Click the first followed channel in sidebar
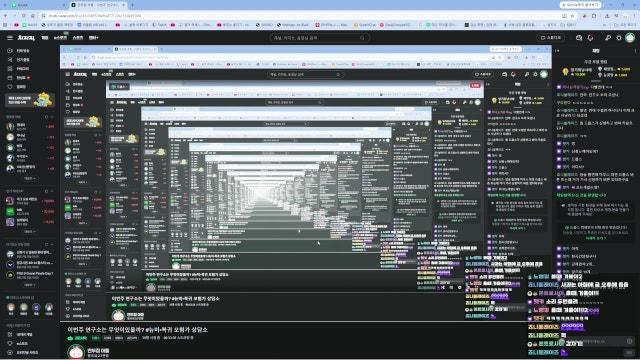Viewport: 640px width, 360px height. [30, 127]
